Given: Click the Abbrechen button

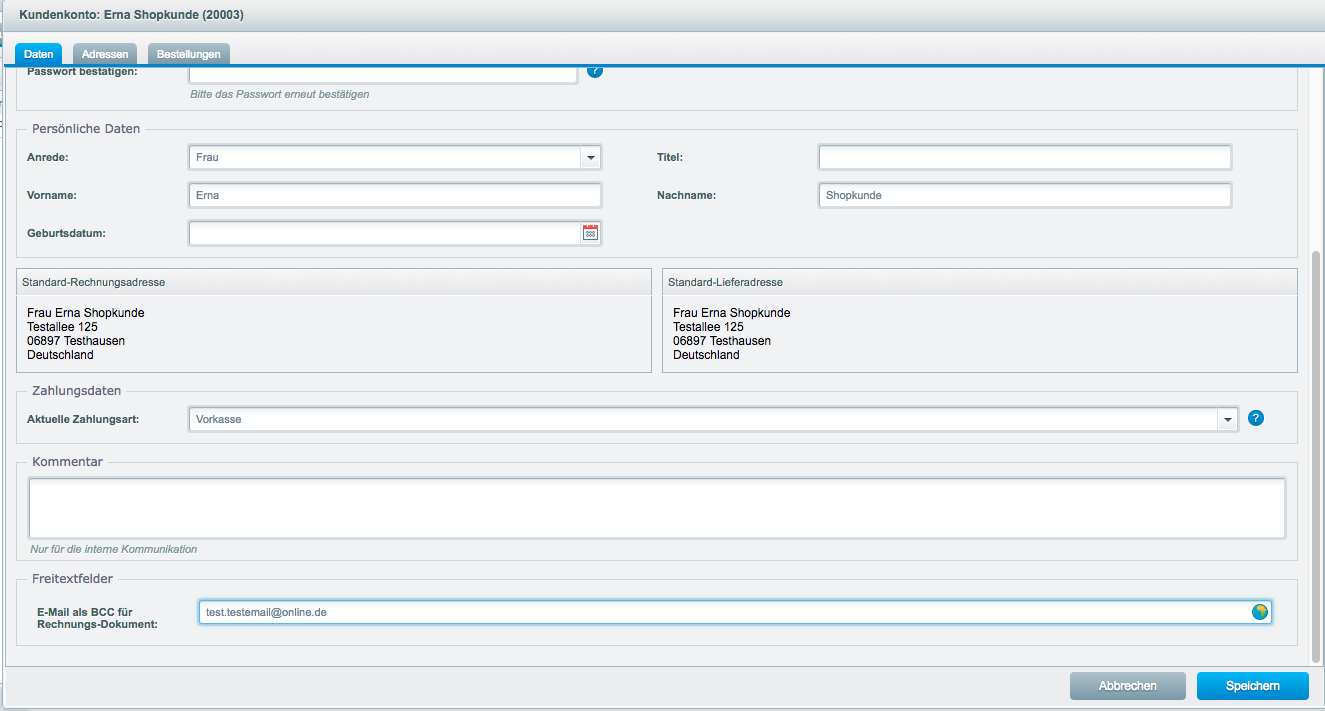Looking at the screenshot, I should 1127,686.
